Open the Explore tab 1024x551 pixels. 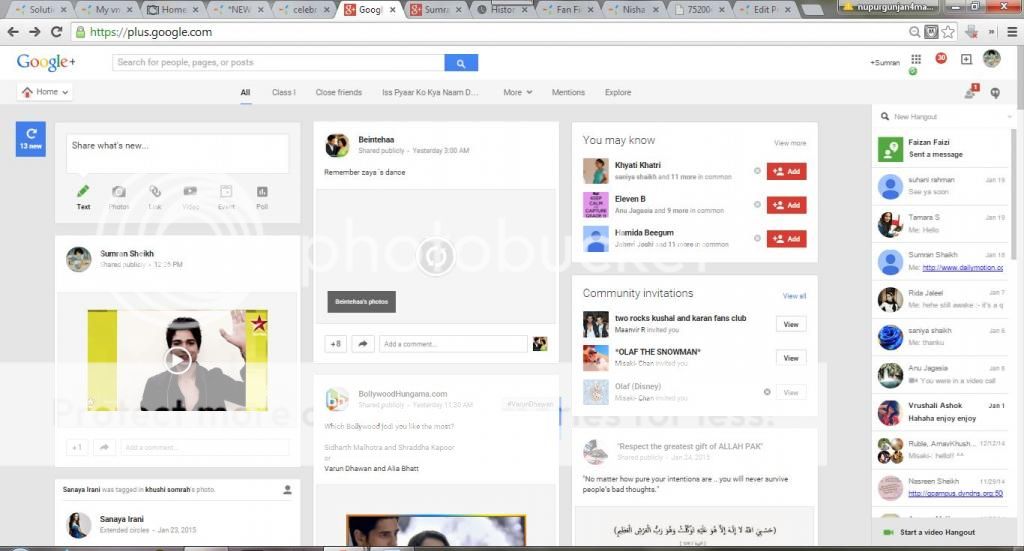[x=618, y=93]
